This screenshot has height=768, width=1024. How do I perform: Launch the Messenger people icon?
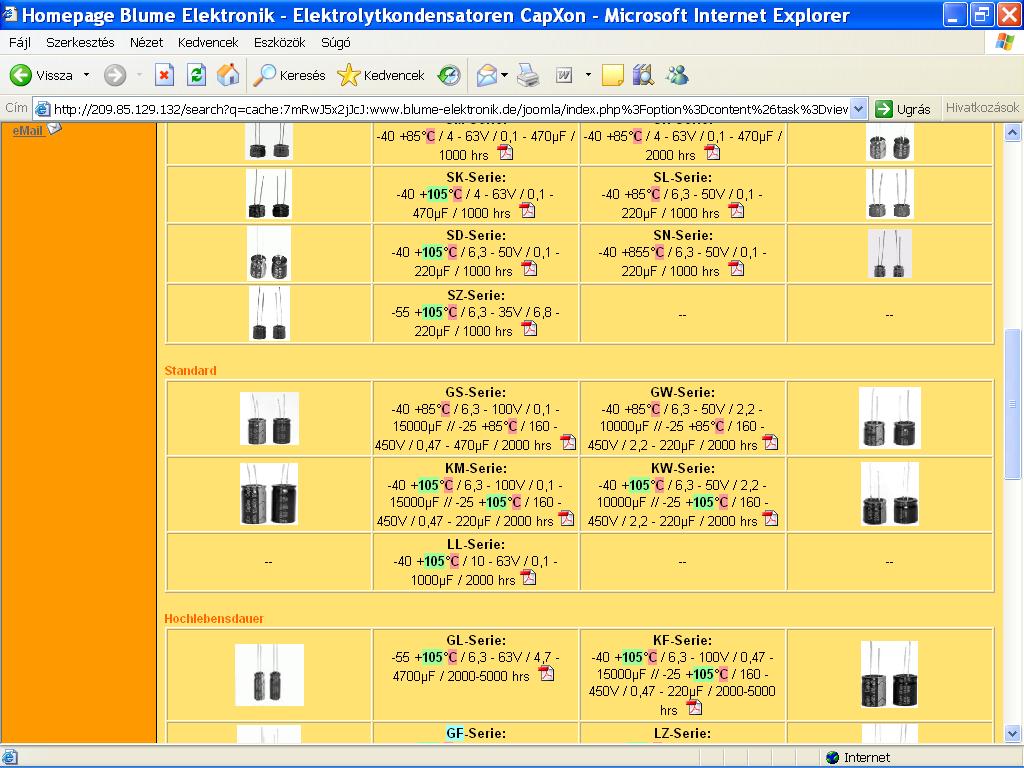pyautogui.click(x=677, y=75)
